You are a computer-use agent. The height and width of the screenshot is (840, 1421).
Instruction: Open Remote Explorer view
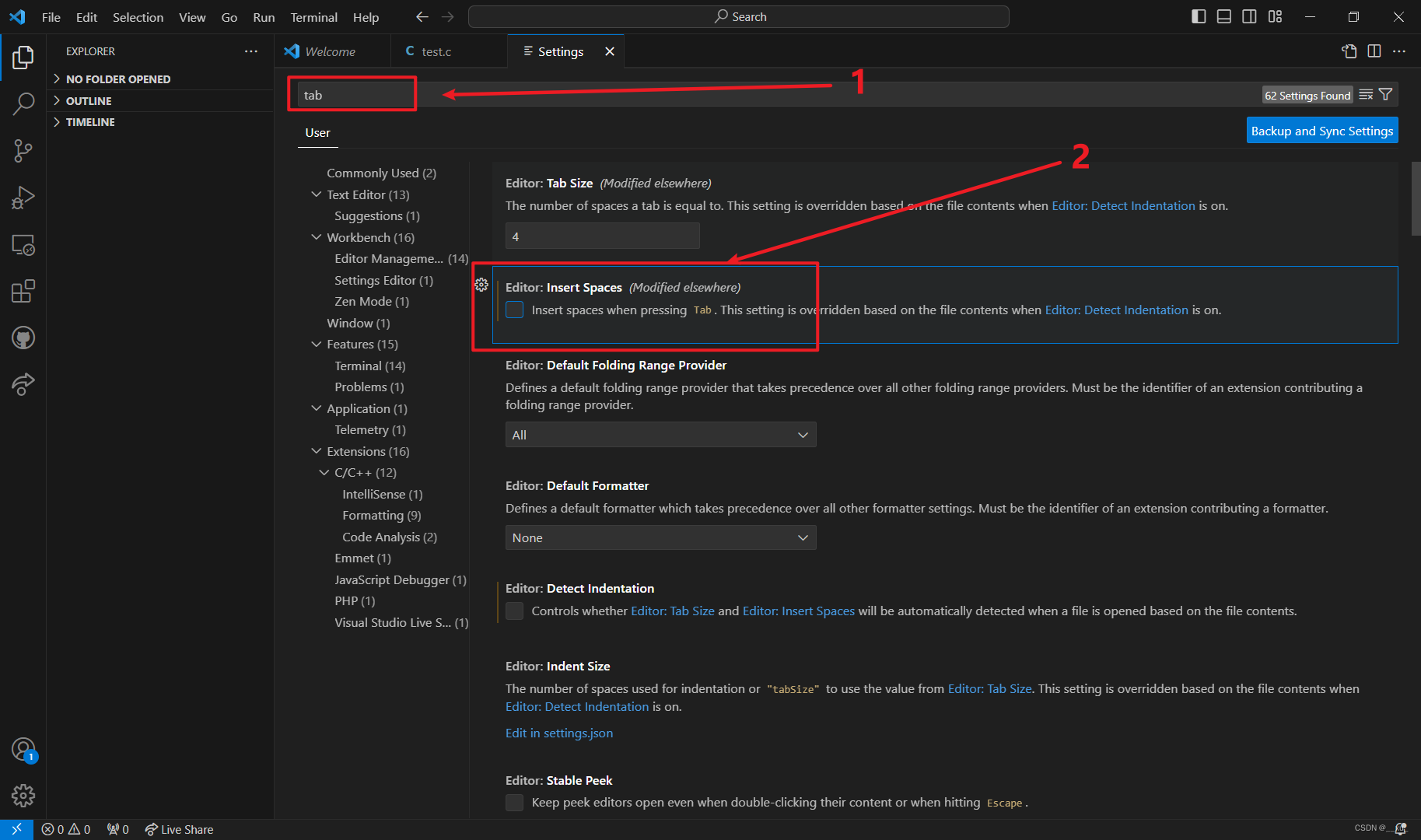click(x=23, y=245)
